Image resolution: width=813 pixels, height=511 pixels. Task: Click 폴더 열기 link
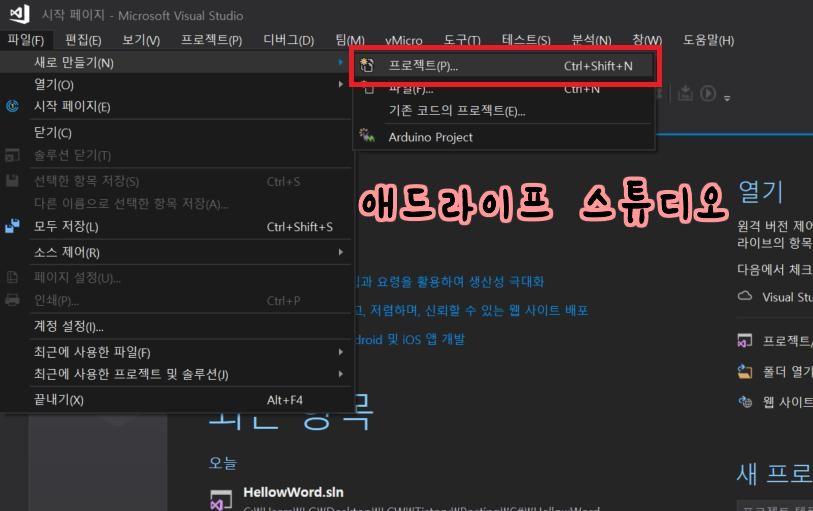pyautogui.click(x=787, y=372)
